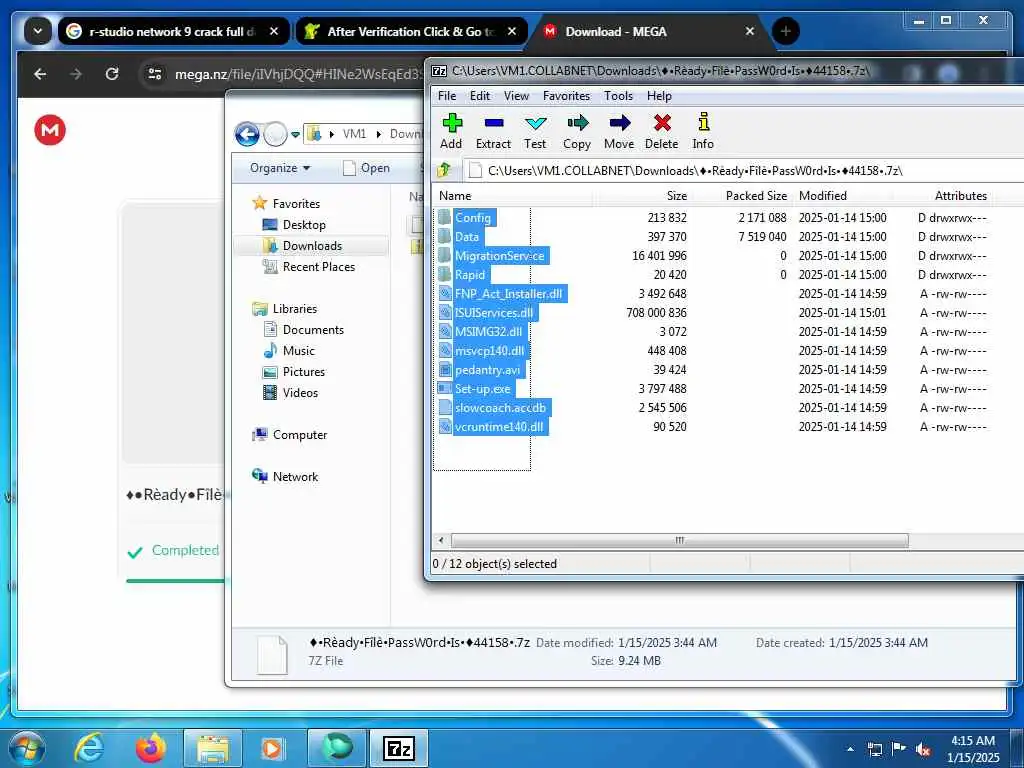Viewport: 1024px width, 768px height.
Task: Open Computer in Explorer navigation pane
Action: [300, 435]
